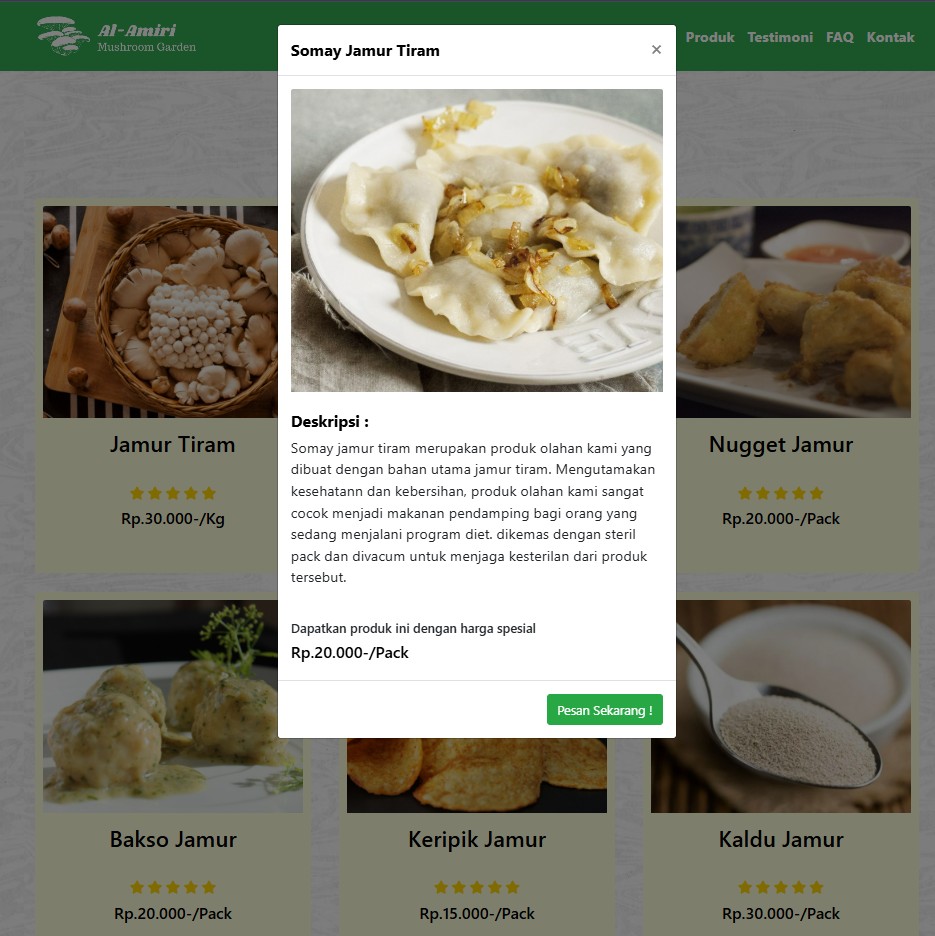This screenshot has width=935, height=936.
Task: Open the FAQ navigation link
Action: [839, 37]
